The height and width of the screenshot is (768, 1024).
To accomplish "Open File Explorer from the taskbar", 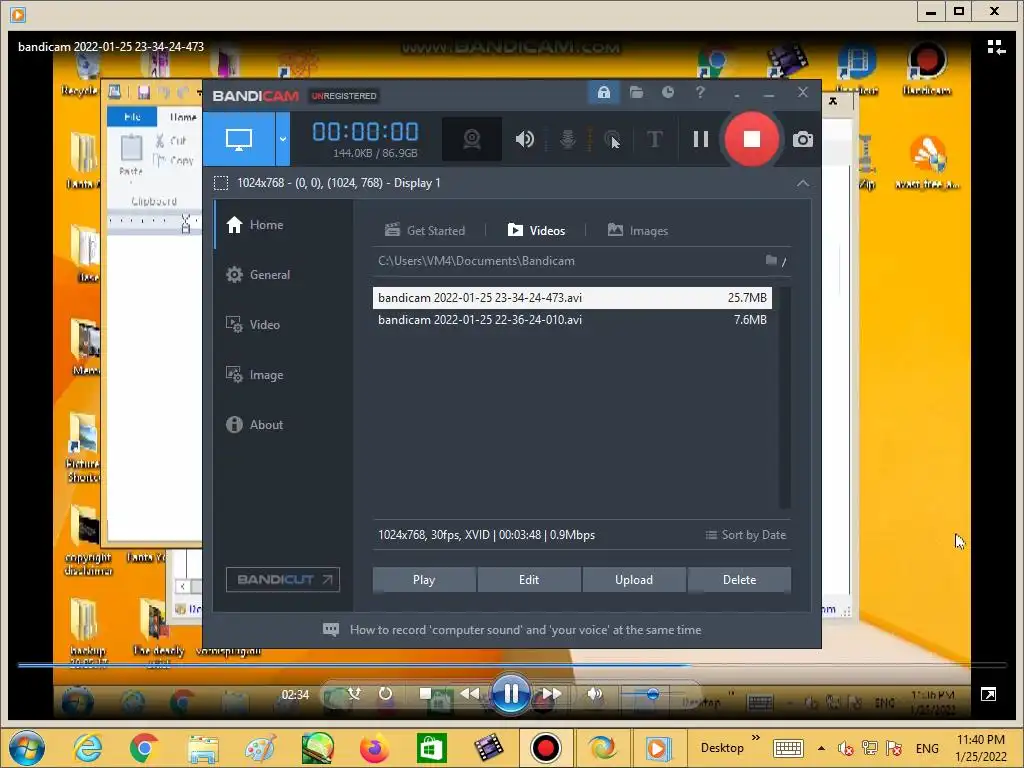I will (203, 748).
